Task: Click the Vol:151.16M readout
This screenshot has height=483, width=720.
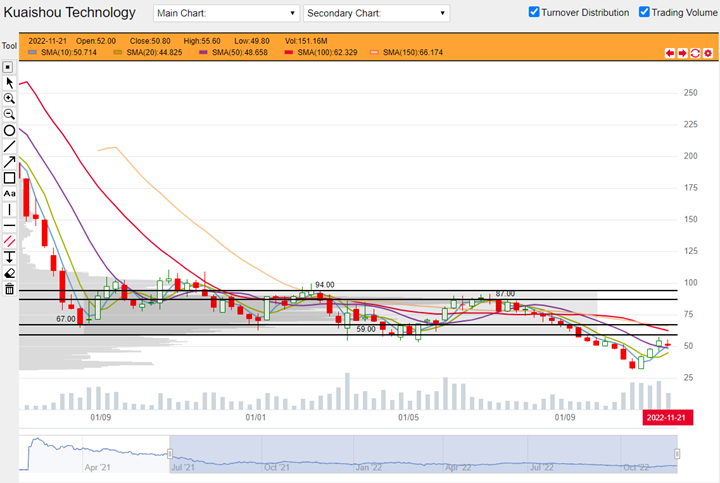Action: [306, 41]
